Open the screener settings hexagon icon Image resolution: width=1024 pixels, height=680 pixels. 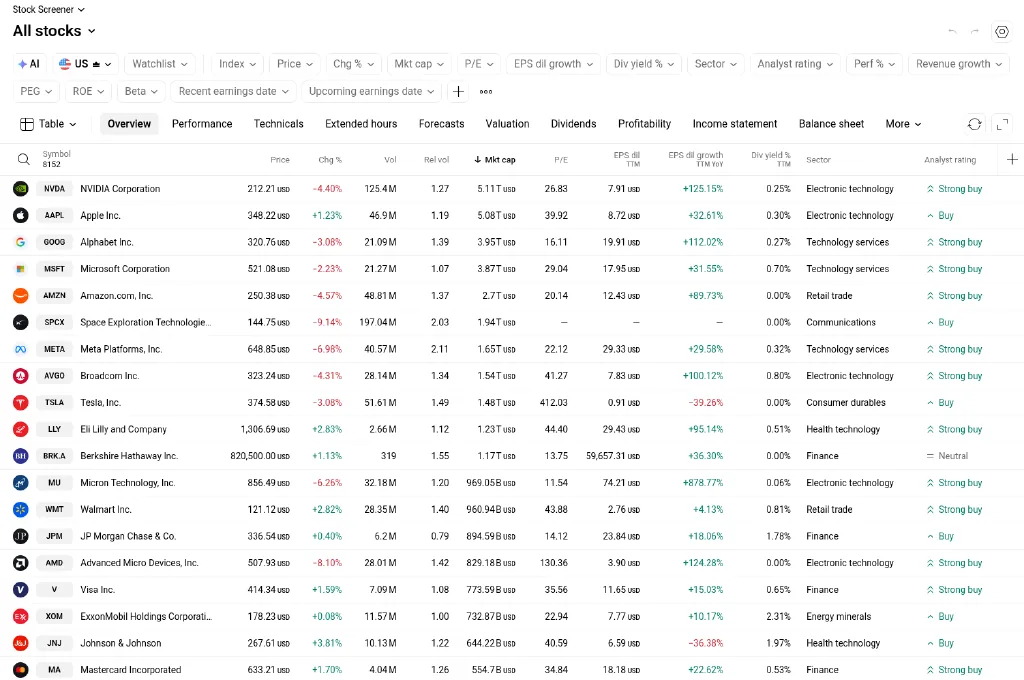pos(1002,31)
